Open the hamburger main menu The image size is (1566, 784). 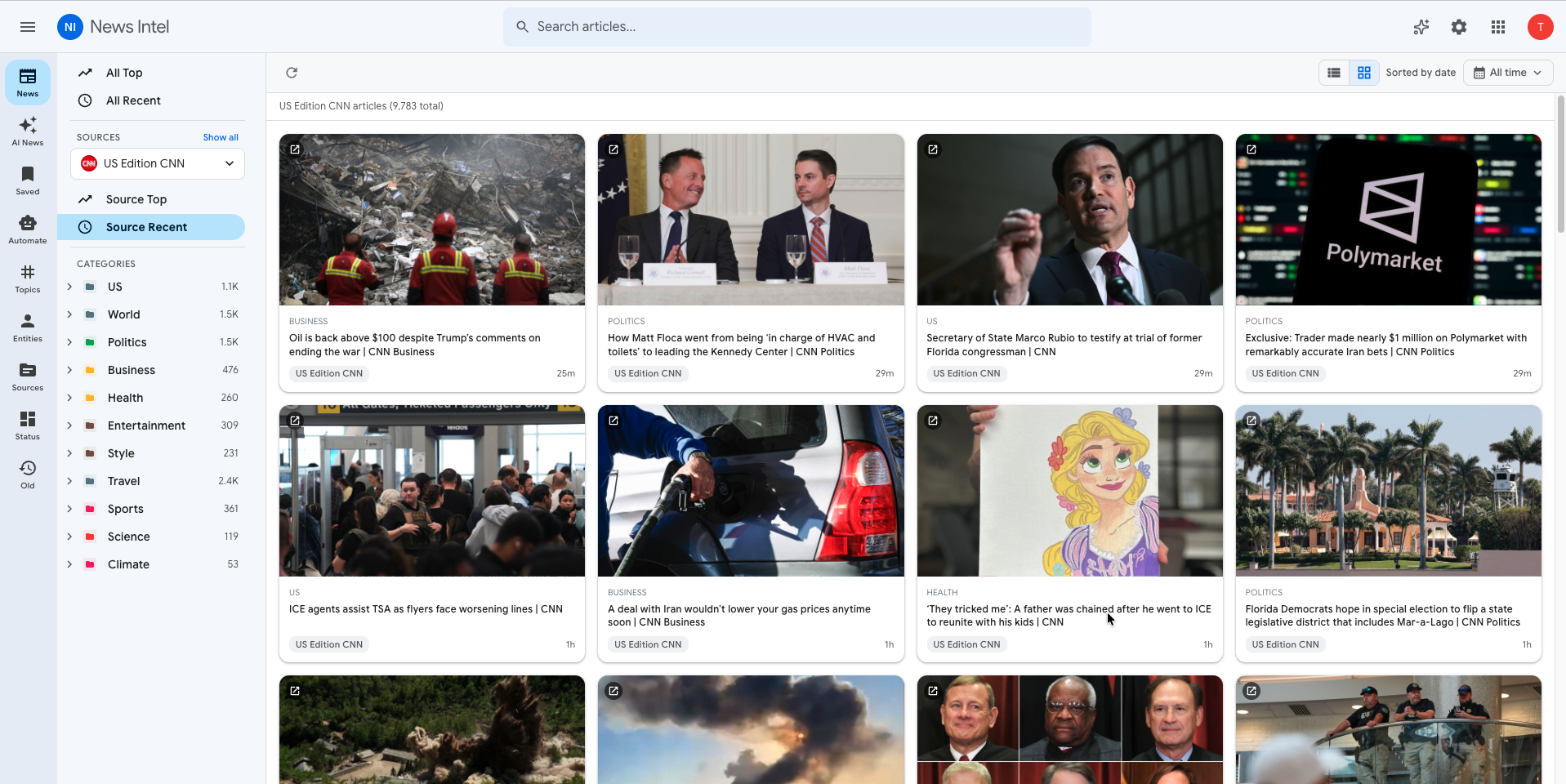28,27
